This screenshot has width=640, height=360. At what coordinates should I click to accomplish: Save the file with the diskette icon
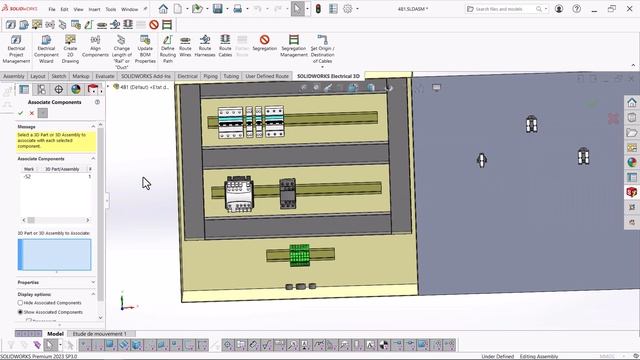point(218,9)
